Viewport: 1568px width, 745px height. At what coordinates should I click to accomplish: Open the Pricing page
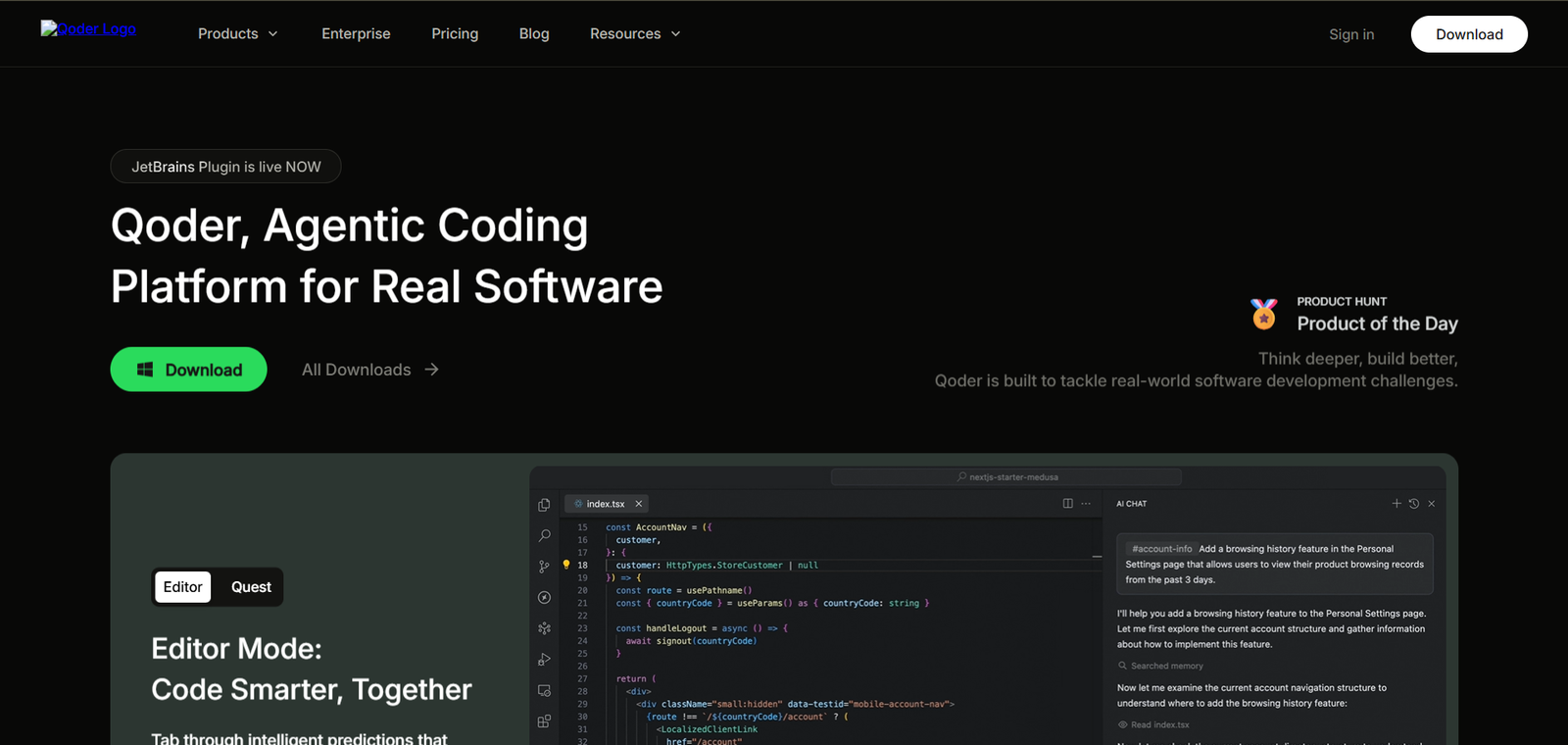(455, 33)
